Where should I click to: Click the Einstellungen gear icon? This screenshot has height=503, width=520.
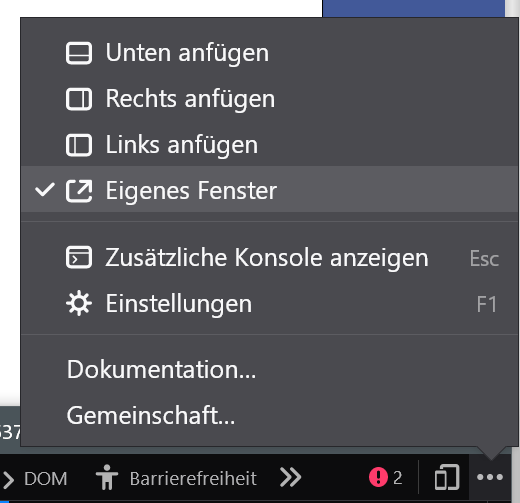[79, 303]
